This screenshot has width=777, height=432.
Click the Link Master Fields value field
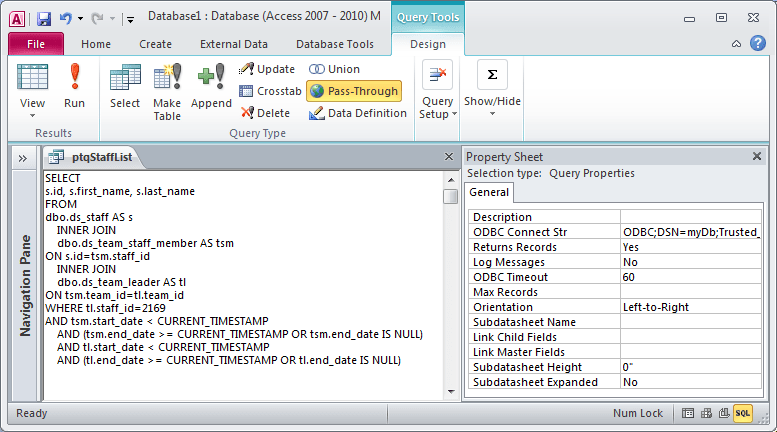click(691, 352)
